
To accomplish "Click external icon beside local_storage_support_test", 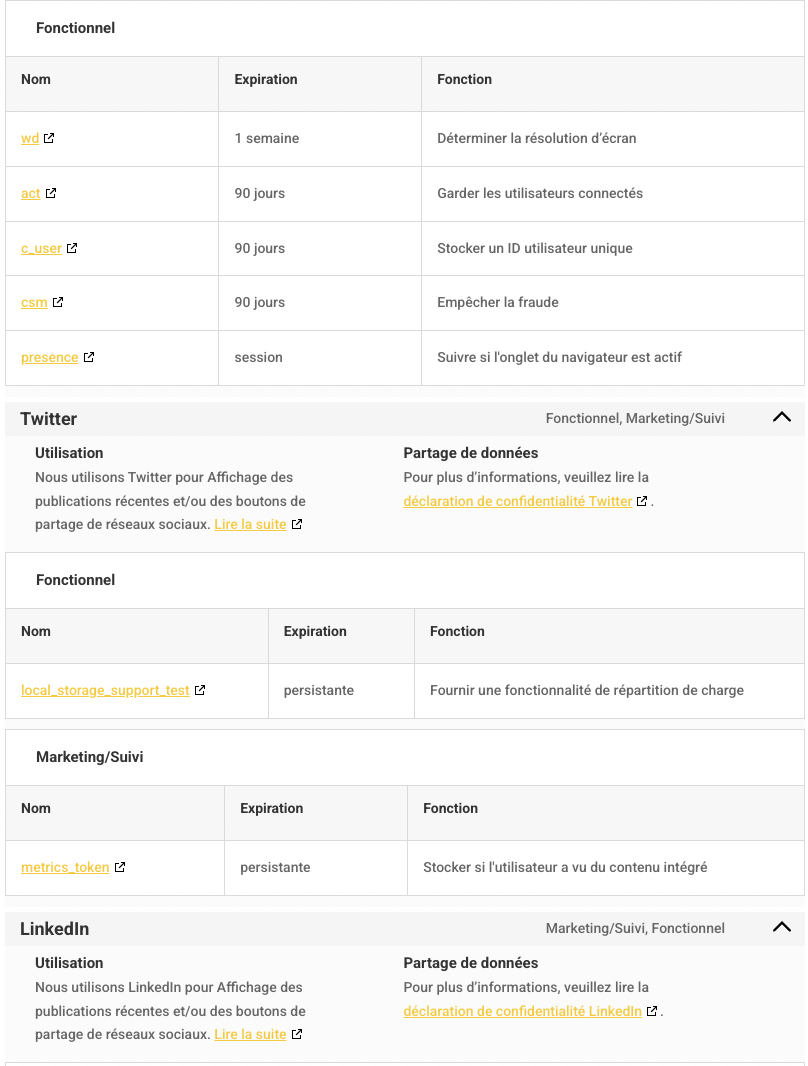I will click(200, 690).
